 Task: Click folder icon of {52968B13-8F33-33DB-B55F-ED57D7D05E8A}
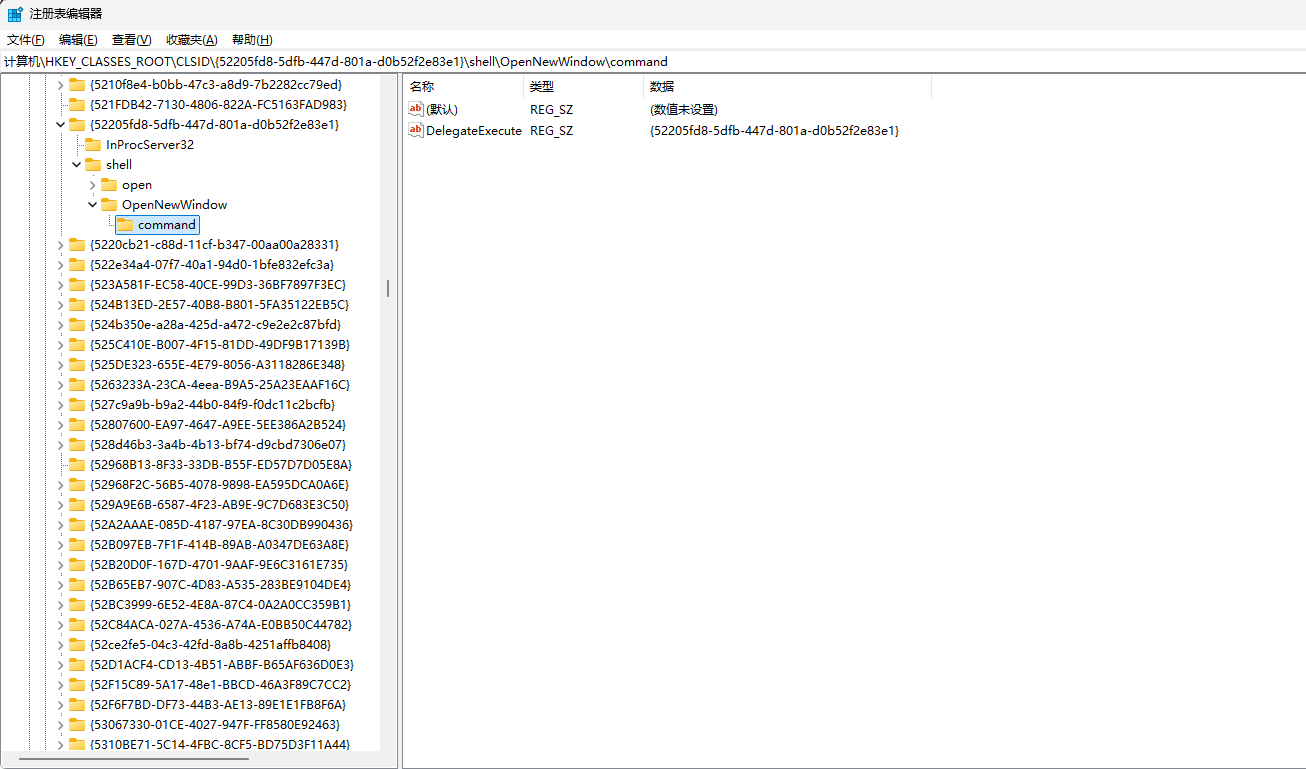(77, 465)
